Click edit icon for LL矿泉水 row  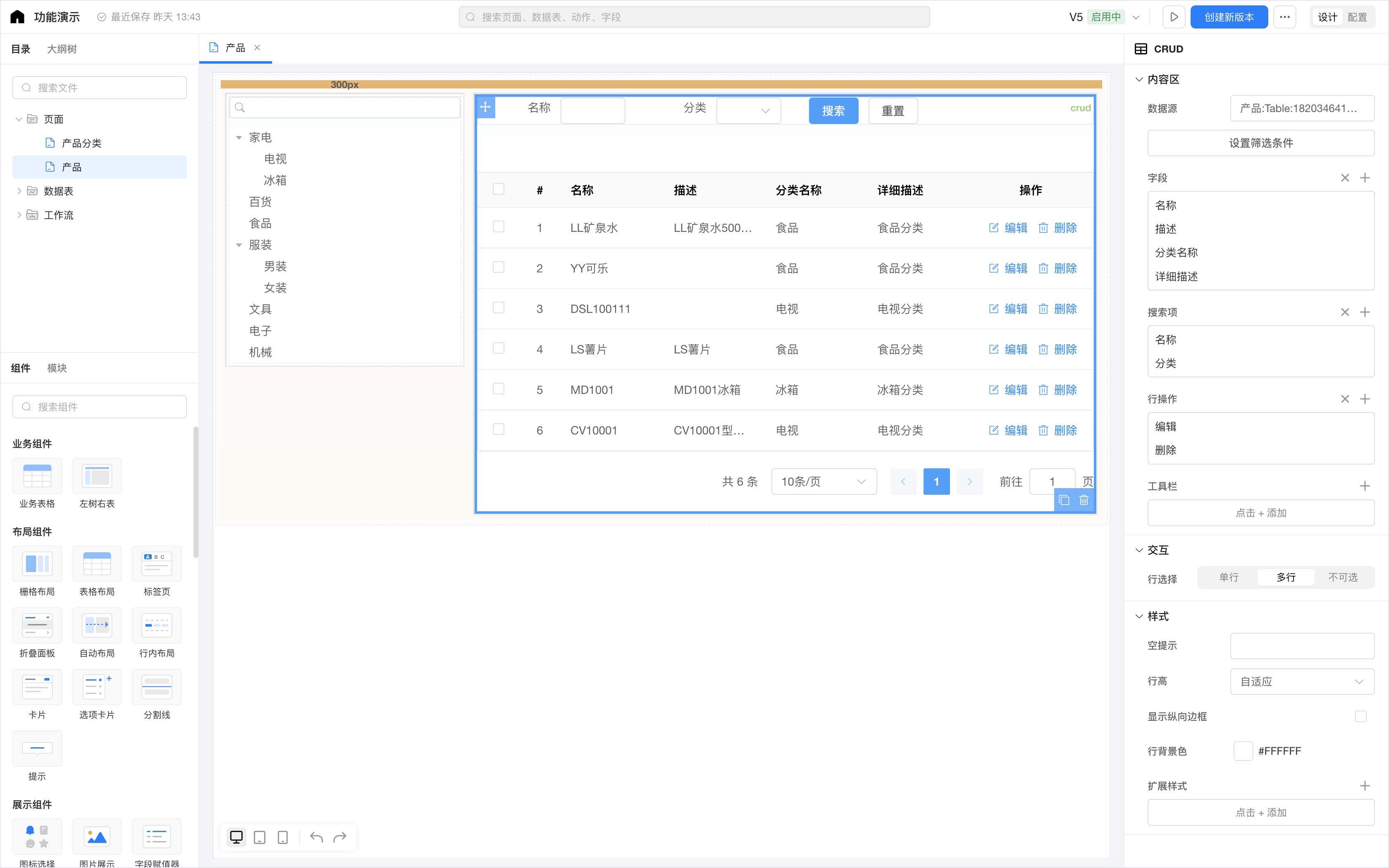point(993,228)
